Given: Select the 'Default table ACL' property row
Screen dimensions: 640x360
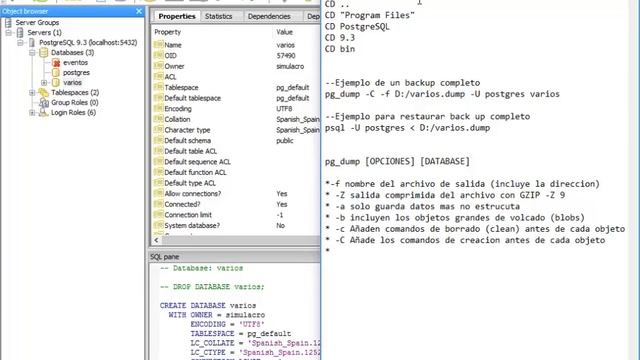Looking at the screenshot, I should pos(236,151).
